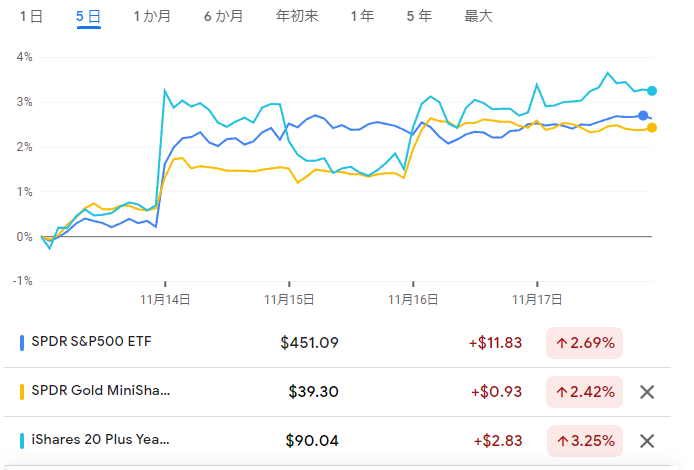Click the ↑2.42% change badge
The height and width of the screenshot is (470, 694).
click(x=584, y=392)
